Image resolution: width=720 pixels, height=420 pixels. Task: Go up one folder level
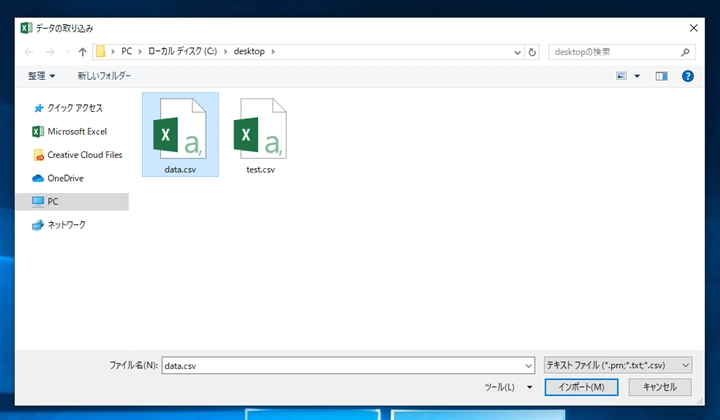pyautogui.click(x=83, y=52)
